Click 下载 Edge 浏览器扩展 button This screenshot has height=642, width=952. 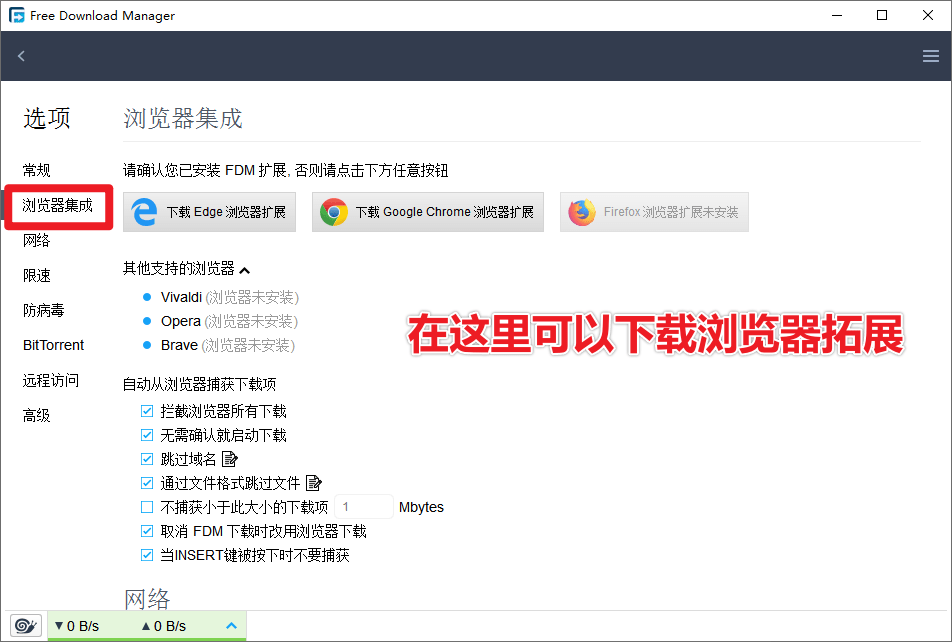209,211
